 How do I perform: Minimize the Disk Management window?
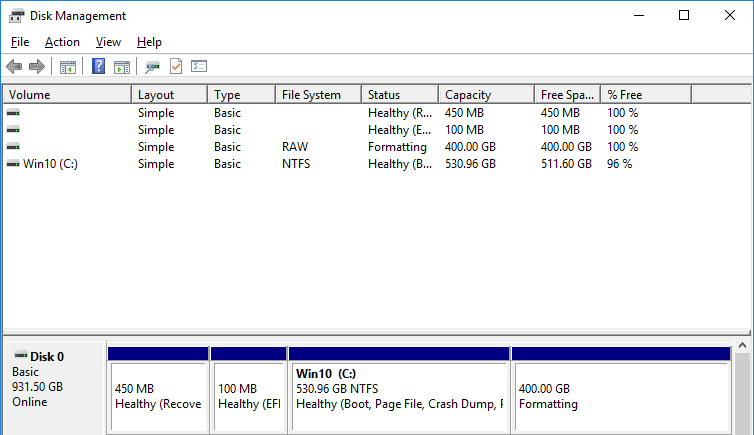(x=639, y=15)
